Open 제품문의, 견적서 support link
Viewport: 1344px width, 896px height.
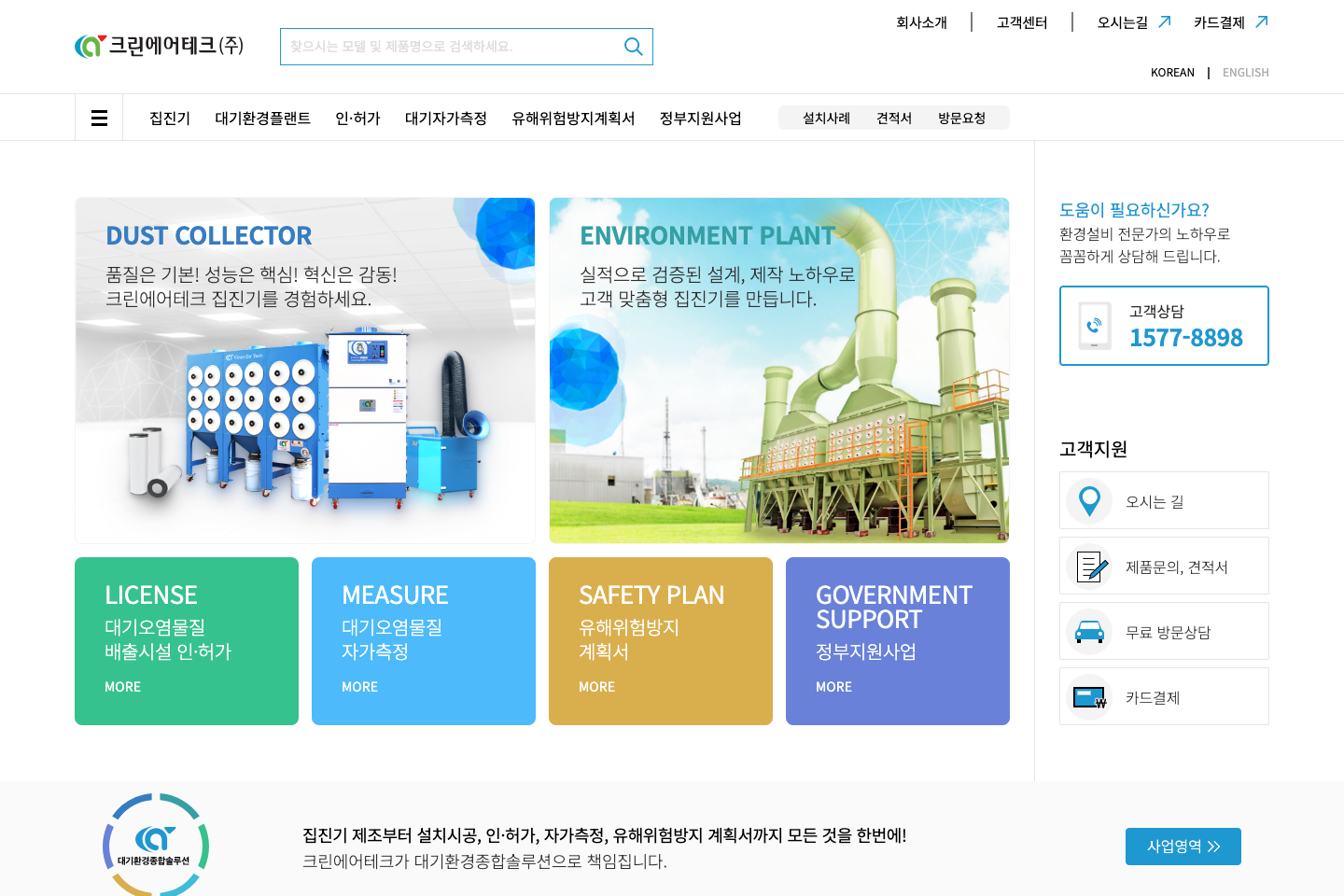point(1164,566)
